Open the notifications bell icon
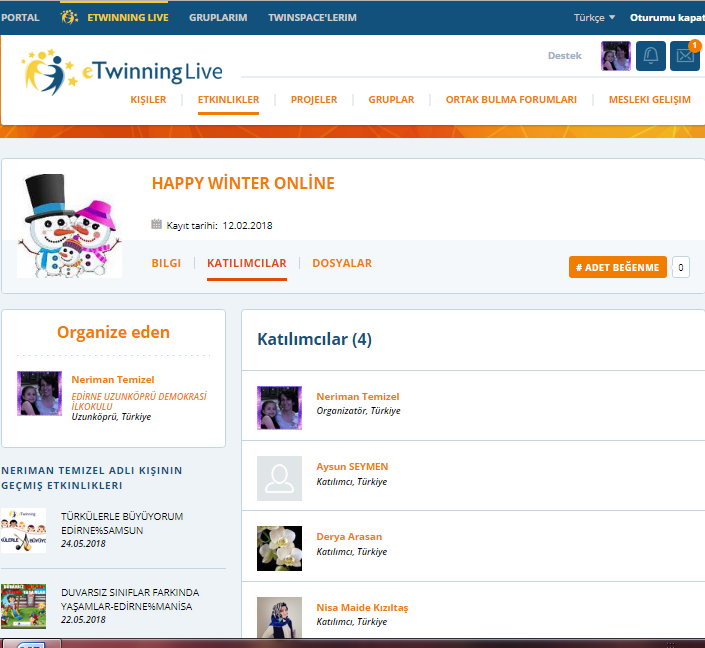Viewport: 705px width, 648px height. click(x=650, y=56)
